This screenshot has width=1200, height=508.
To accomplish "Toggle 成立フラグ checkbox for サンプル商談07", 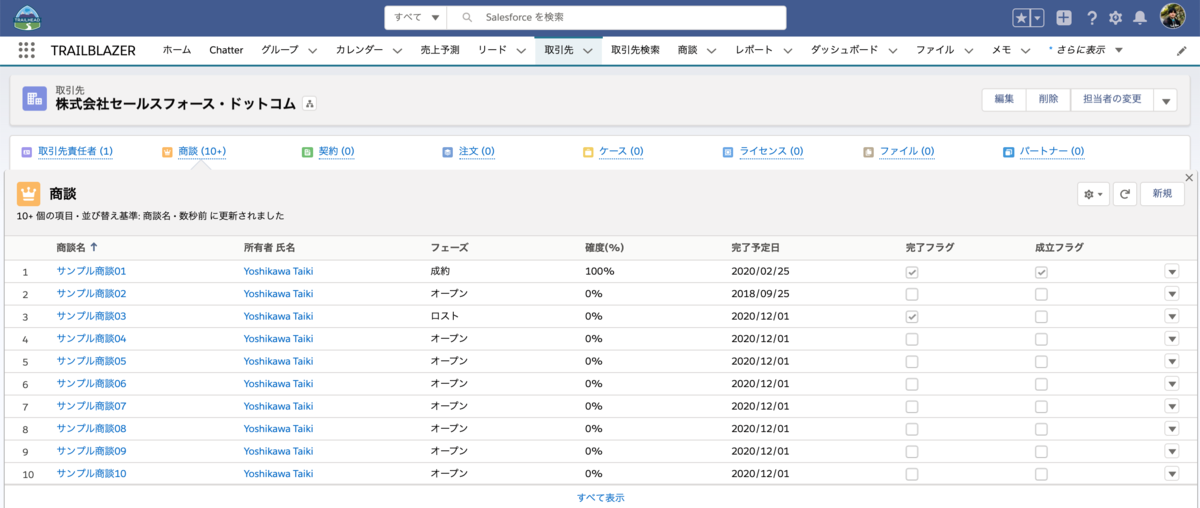I will (1041, 406).
